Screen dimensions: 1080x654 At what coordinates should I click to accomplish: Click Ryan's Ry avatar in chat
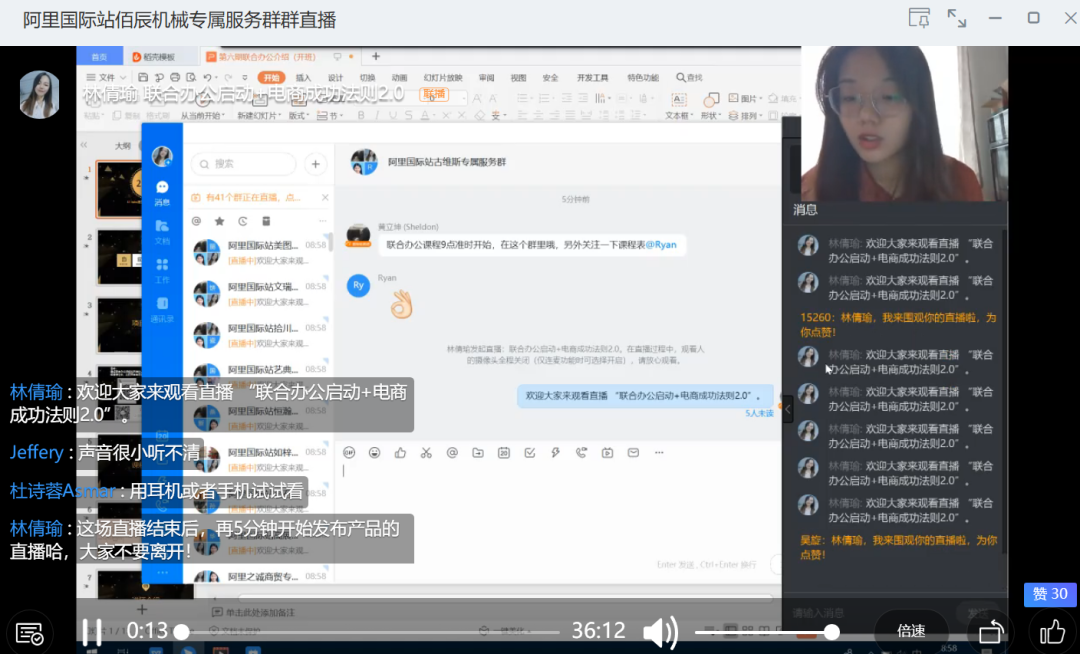point(358,285)
